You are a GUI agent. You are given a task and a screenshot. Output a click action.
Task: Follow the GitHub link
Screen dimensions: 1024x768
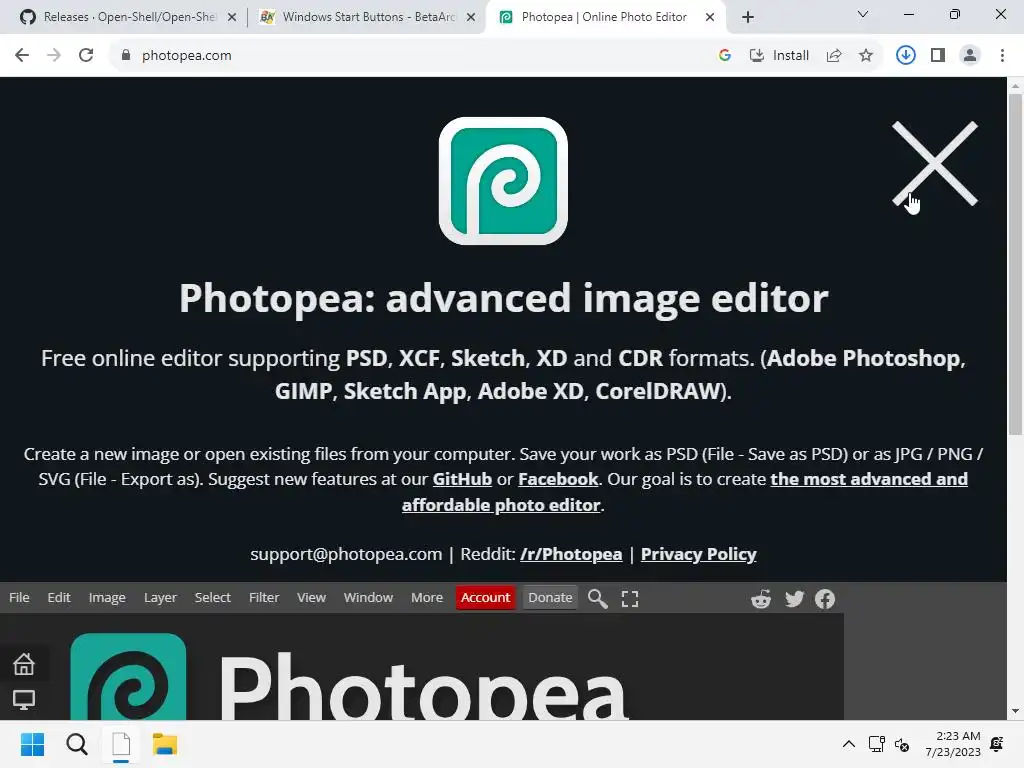[x=462, y=479]
